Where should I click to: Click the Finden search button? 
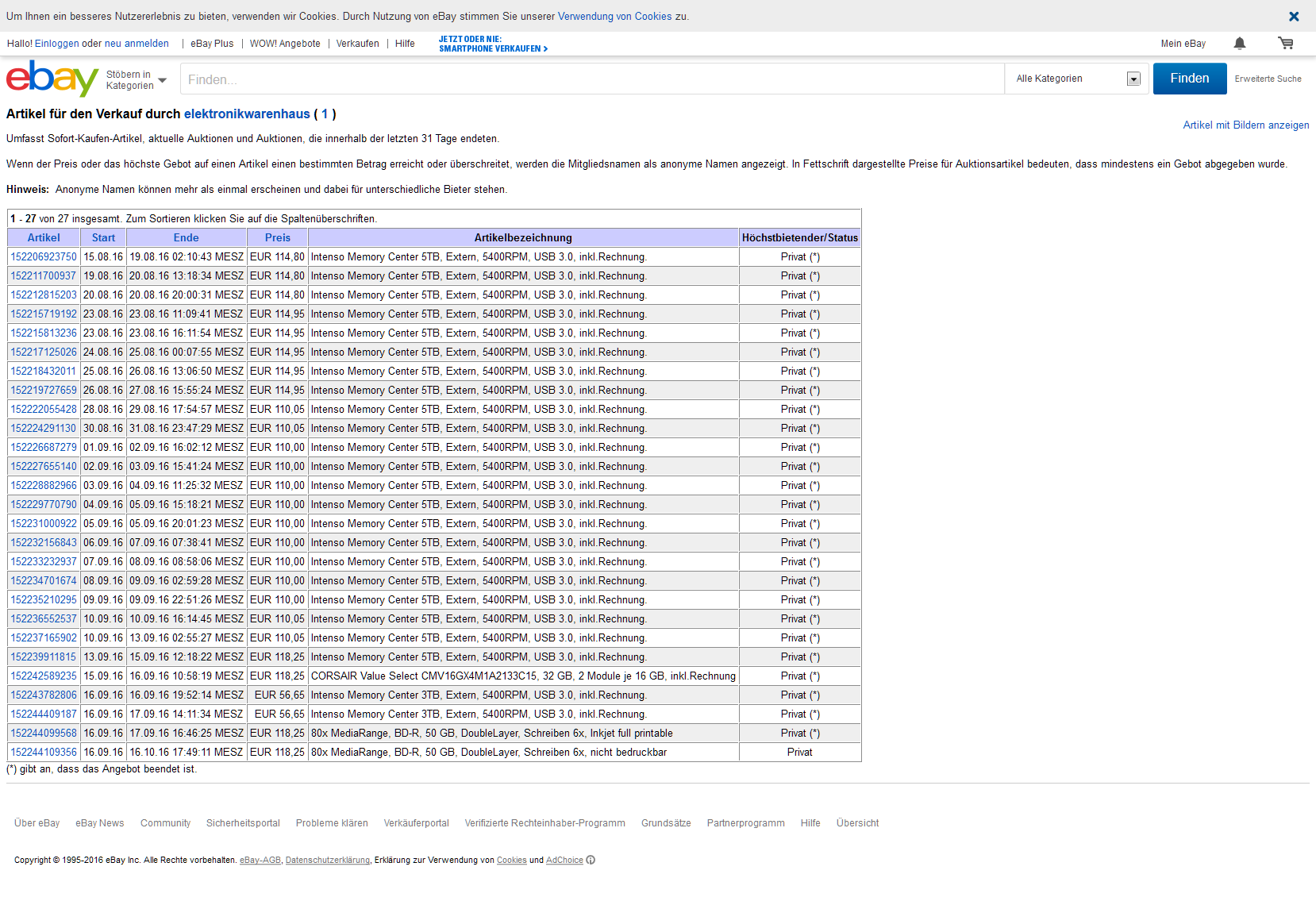click(x=1190, y=79)
